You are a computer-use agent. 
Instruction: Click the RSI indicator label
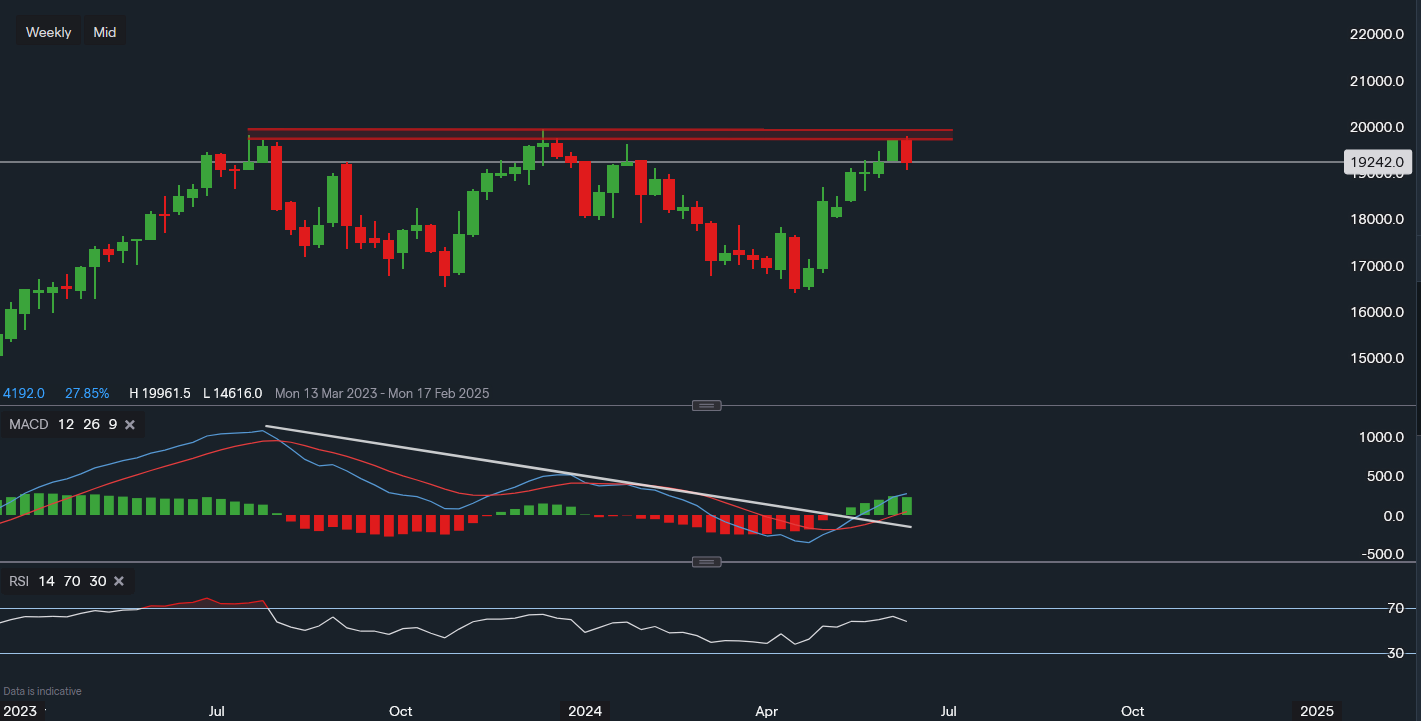pyautogui.click(x=20, y=581)
